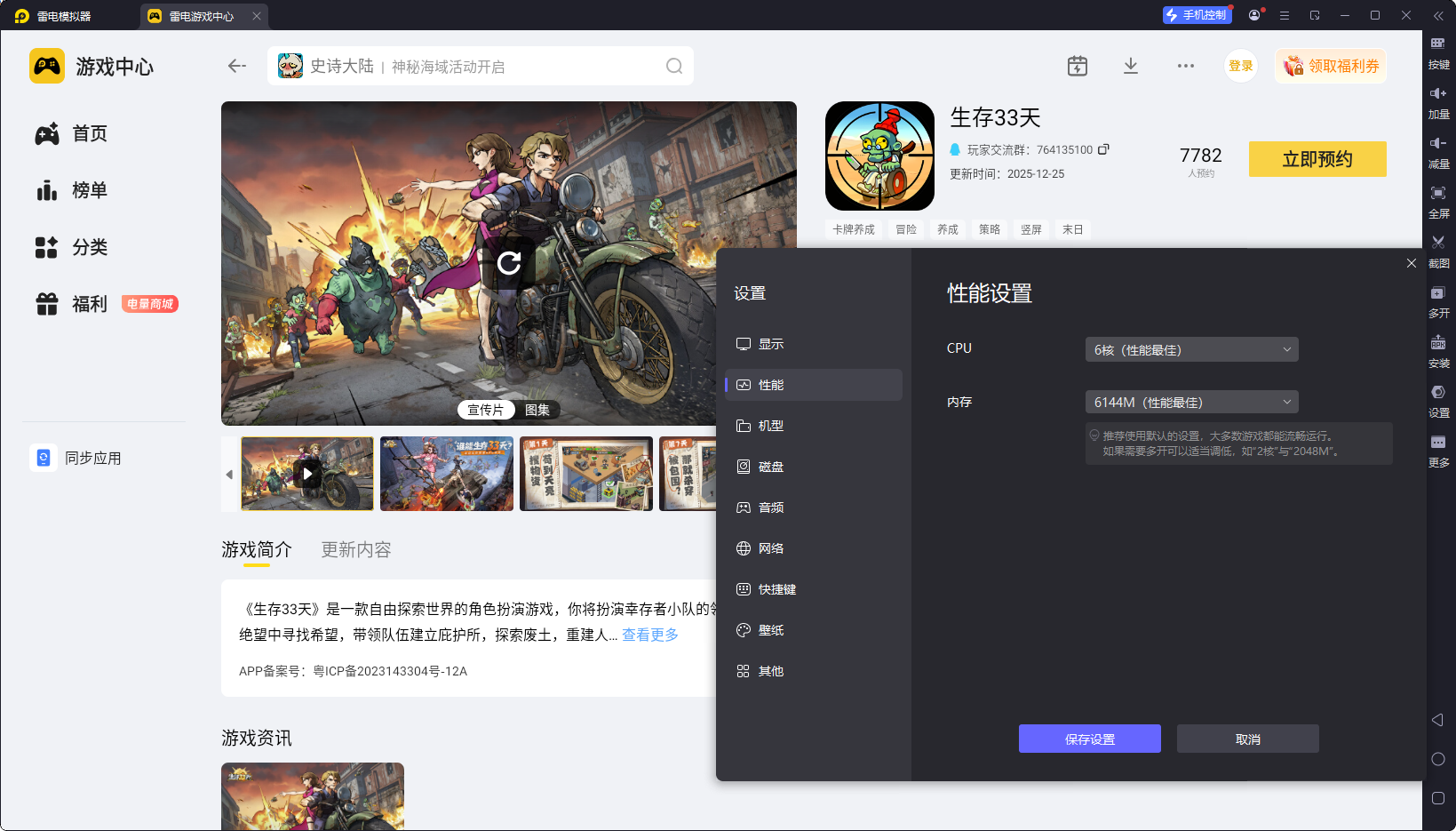Toggle fullscreen (全屏) mode
Screen dimensions: 1456x831
coord(1438,194)
